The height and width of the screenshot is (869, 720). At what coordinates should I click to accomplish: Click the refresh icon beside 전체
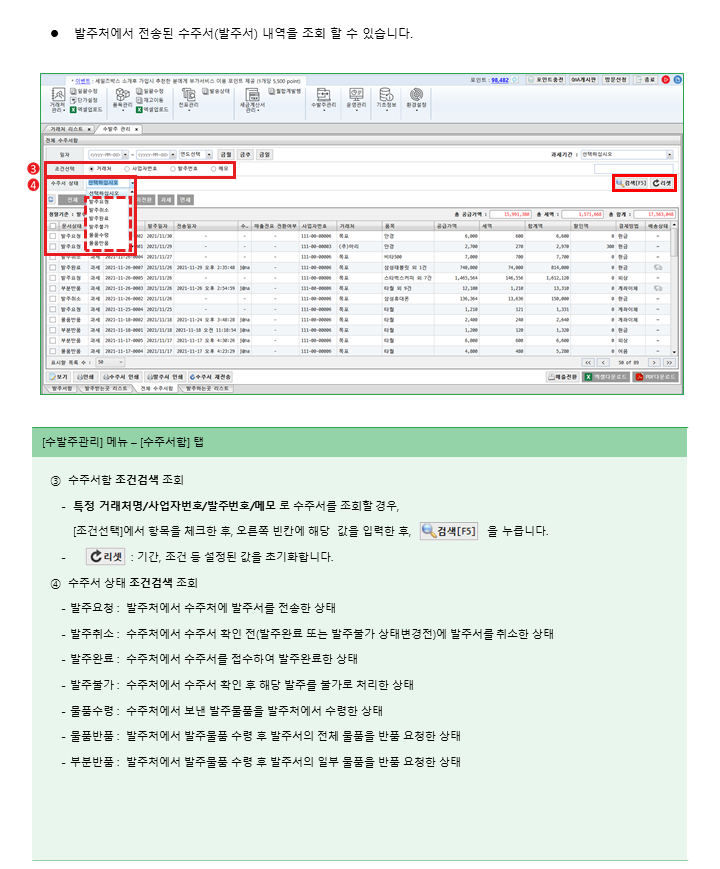point(52,200)
